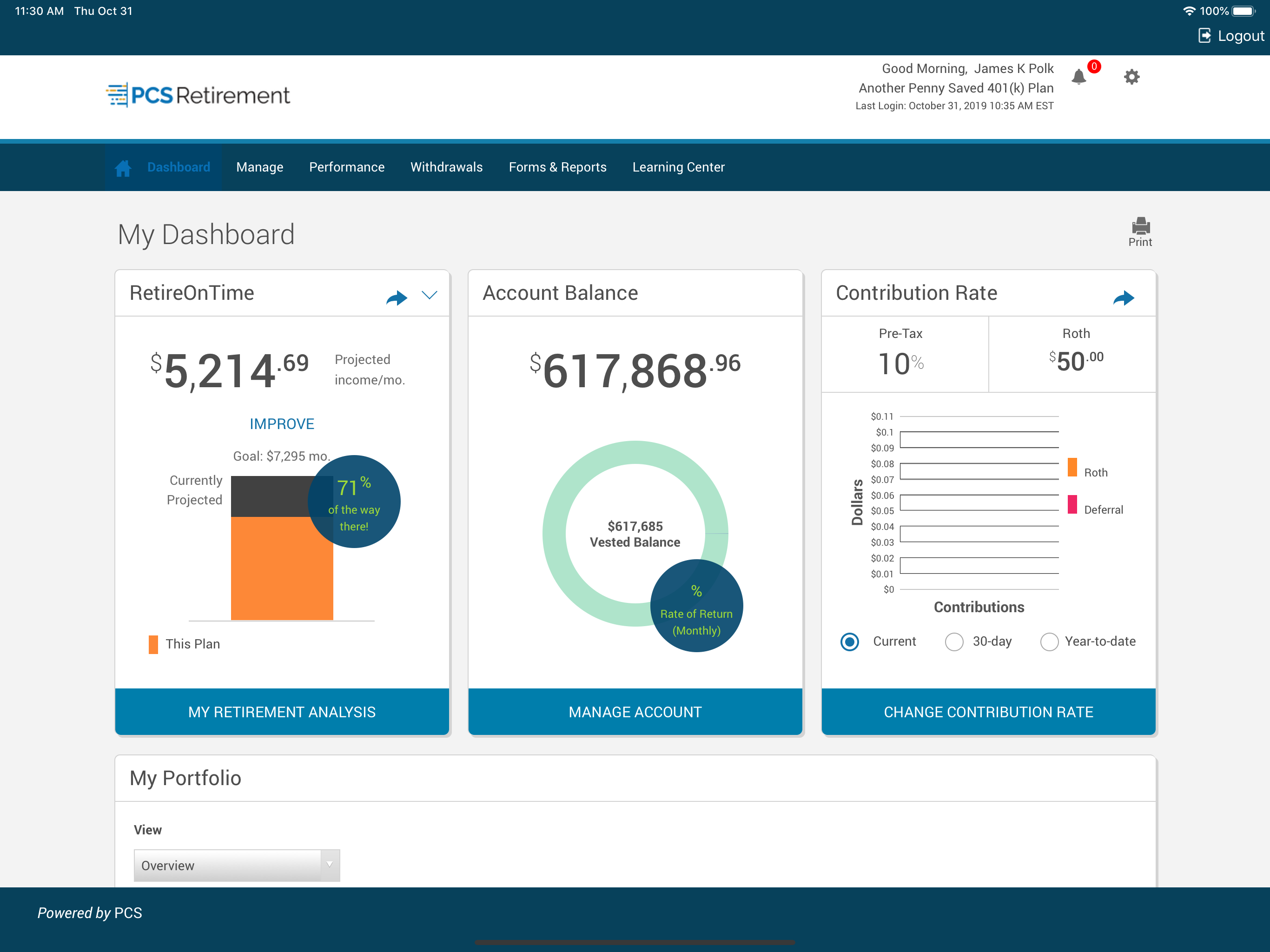This screenshot has width=1270, height=952.
Task: Click the Powered by PCS footer text
Action: (90, 913)
